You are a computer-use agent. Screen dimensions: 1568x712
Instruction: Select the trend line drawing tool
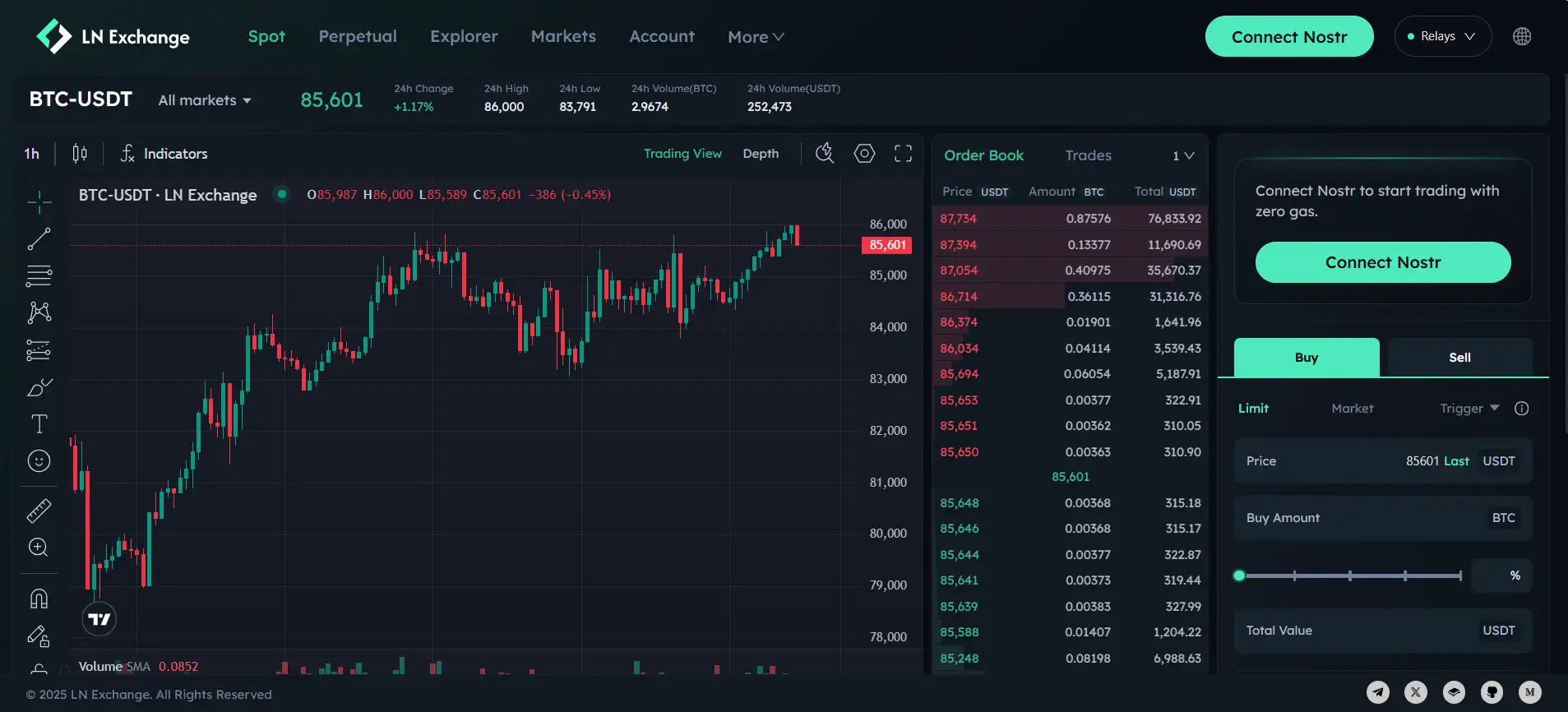pyautogui.click(x=39, y=239)
